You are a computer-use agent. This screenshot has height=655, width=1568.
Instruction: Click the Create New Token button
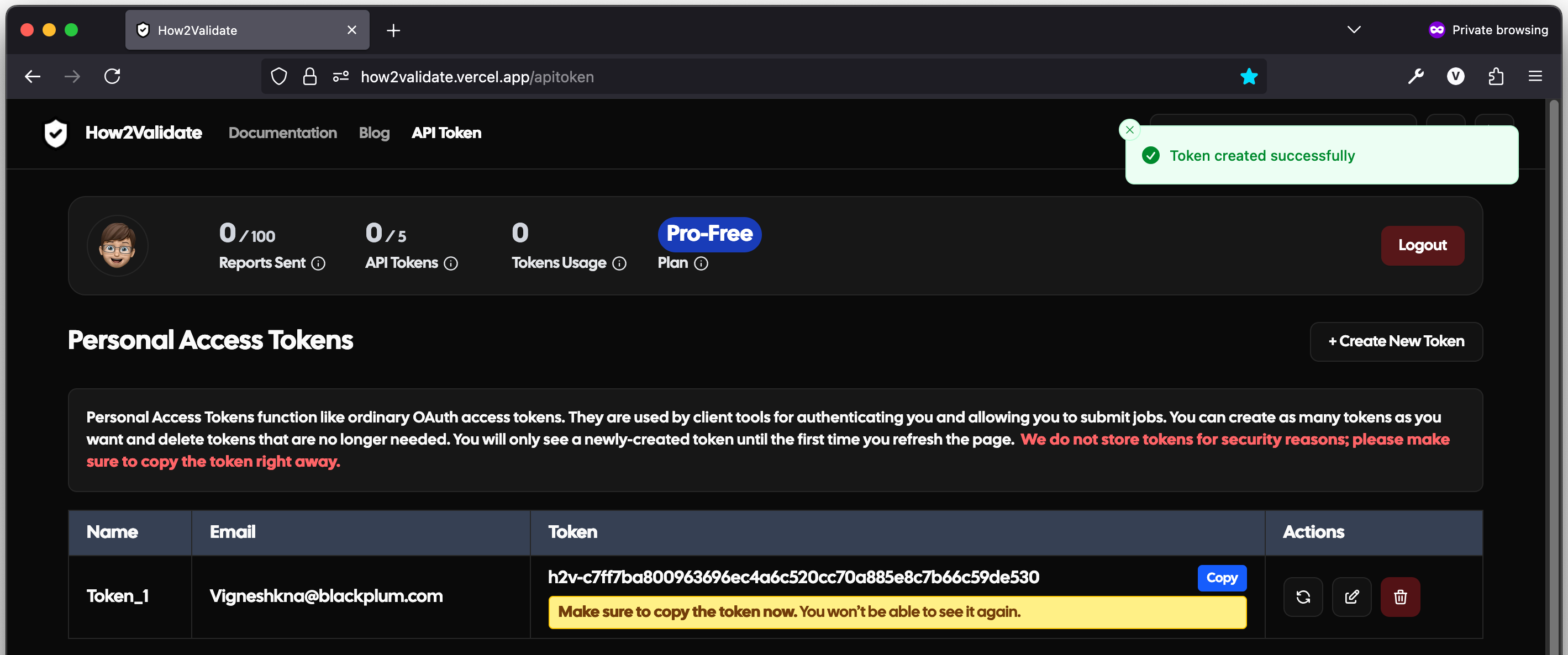coord(1396,341)
